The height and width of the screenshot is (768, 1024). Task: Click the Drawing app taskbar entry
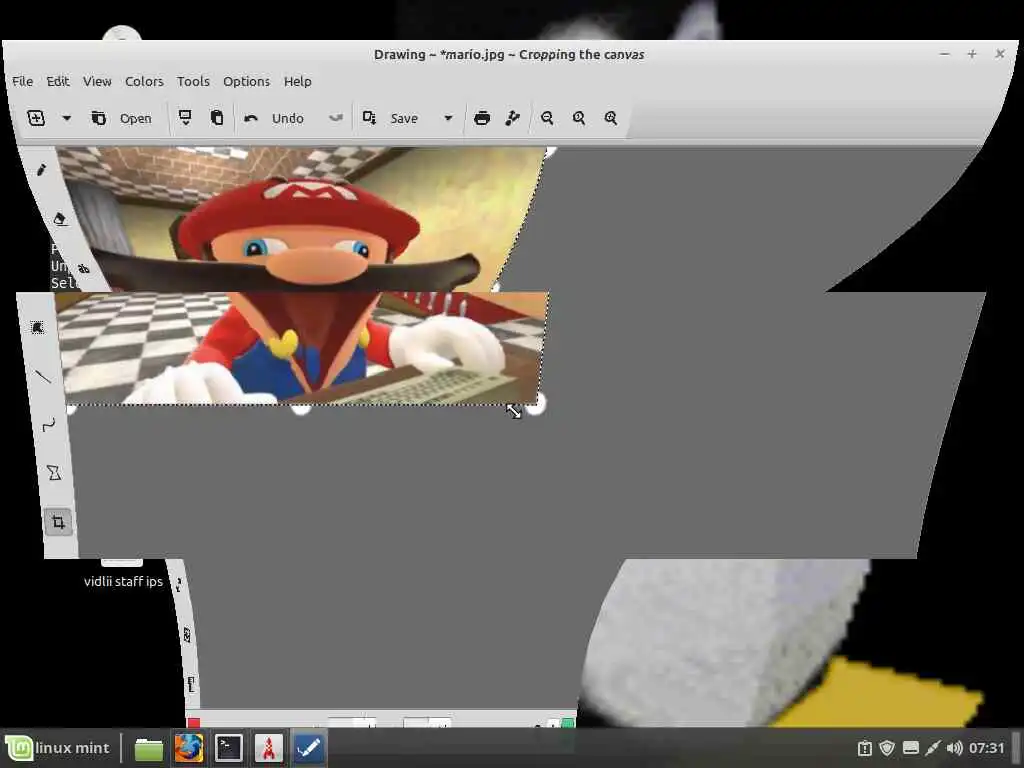click(x=308, y=748)
